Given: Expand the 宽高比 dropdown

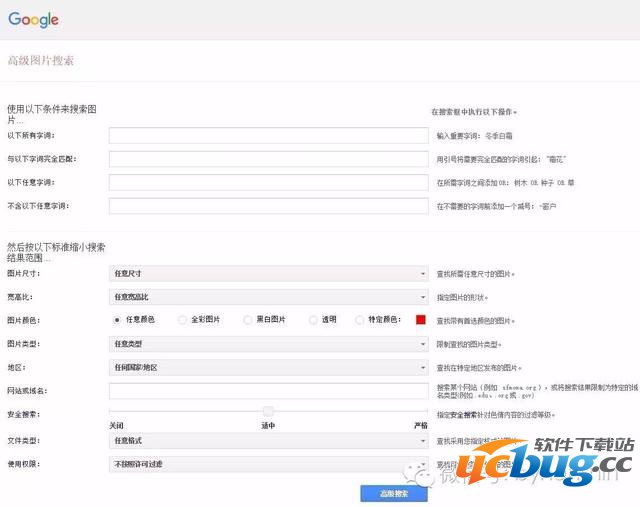Looking at the screenshot, I should (269, 297).
